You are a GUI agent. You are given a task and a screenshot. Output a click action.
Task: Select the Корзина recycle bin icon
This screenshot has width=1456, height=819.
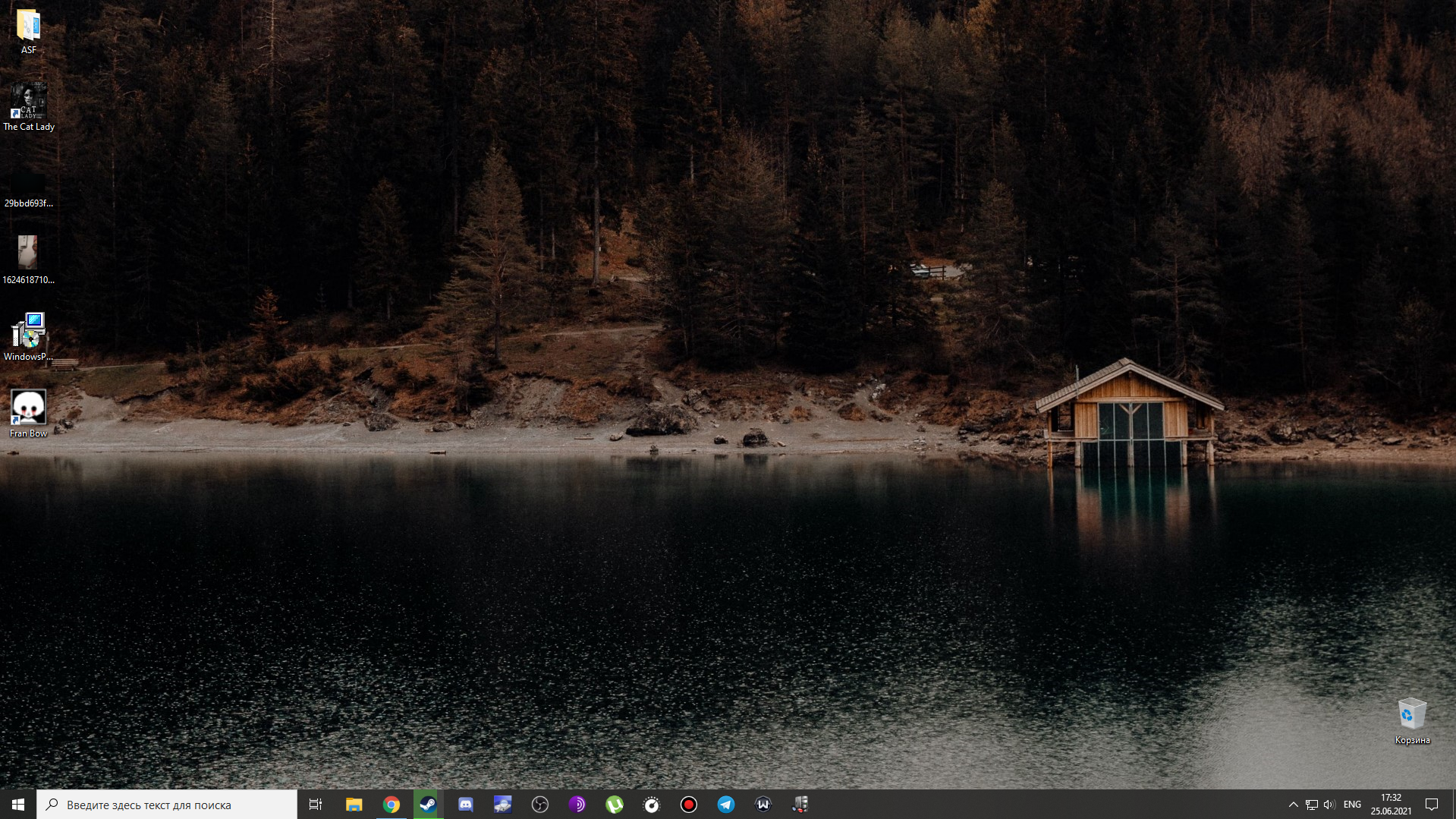click(1412, 721)
